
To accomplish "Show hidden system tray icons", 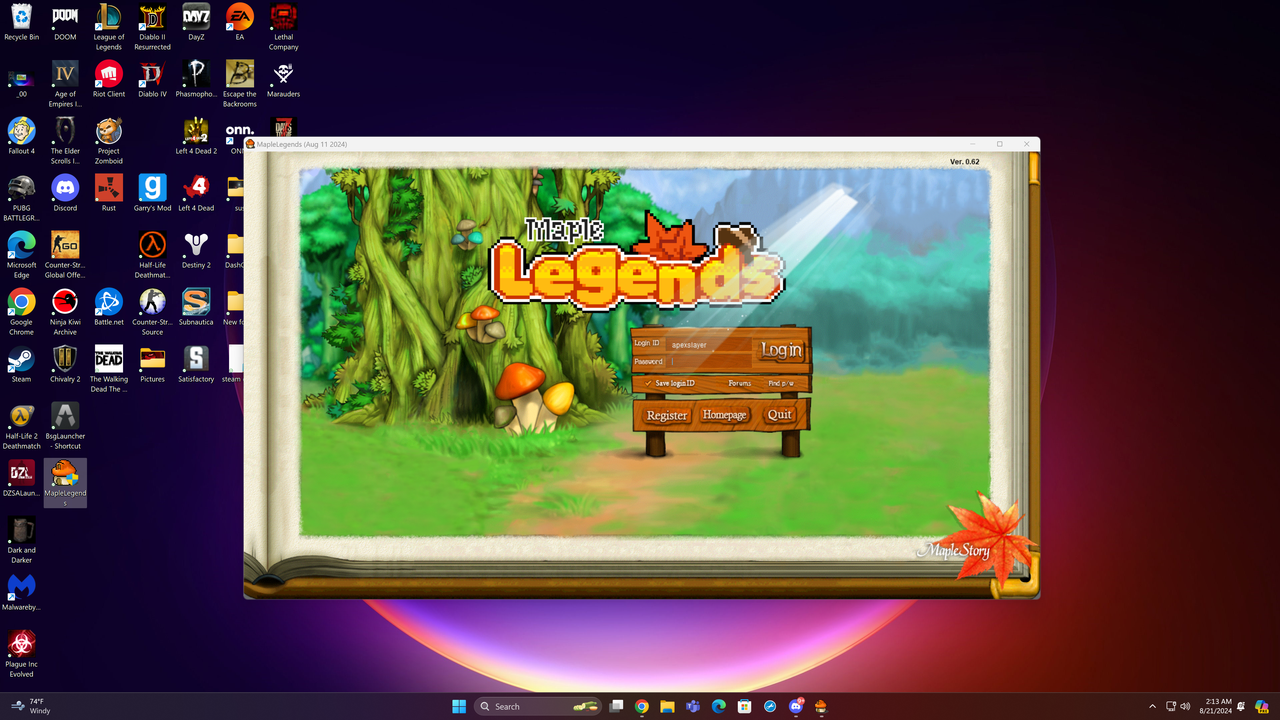I will point(1152,706).
